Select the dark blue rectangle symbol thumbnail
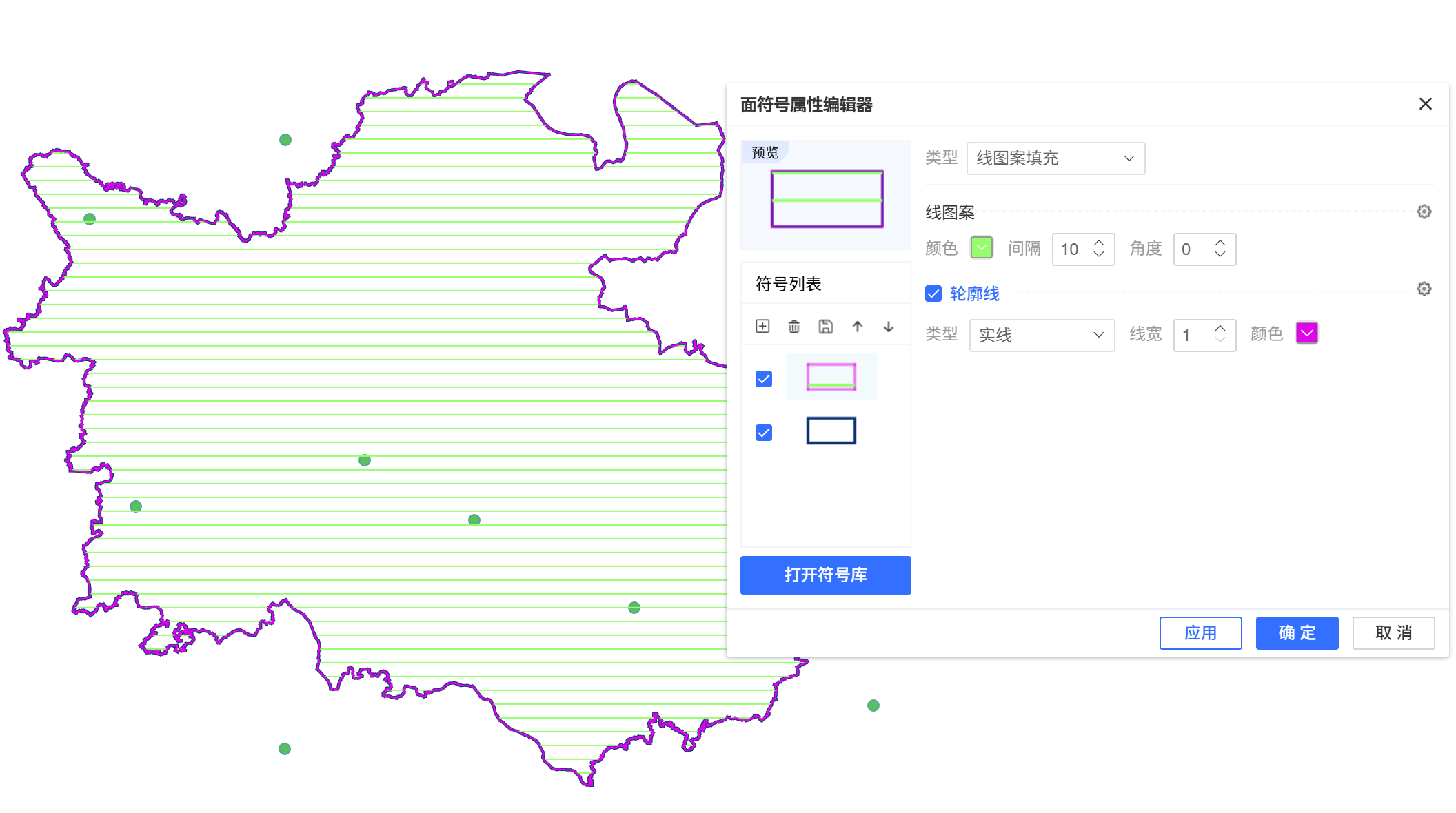This screenshot has height=813, width=1456. click(831, 431)
